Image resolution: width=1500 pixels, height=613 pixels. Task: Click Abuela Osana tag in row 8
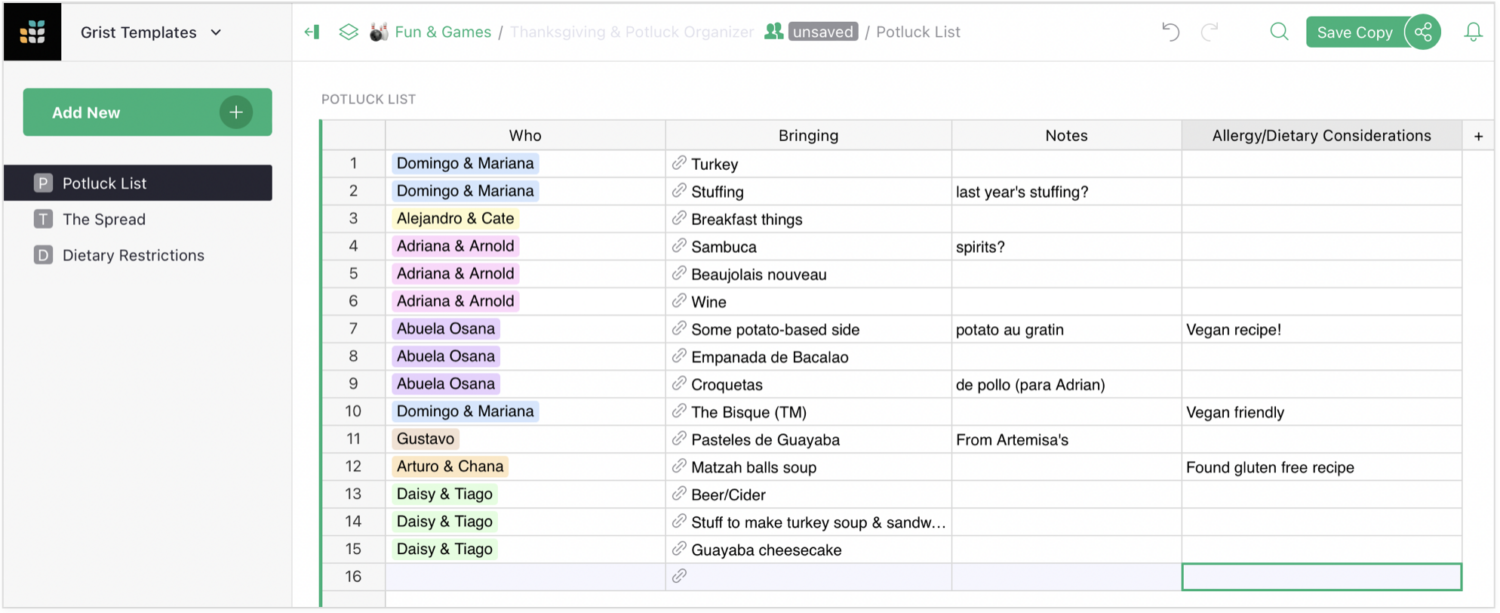pyautogui.click(x=445, y=356)
